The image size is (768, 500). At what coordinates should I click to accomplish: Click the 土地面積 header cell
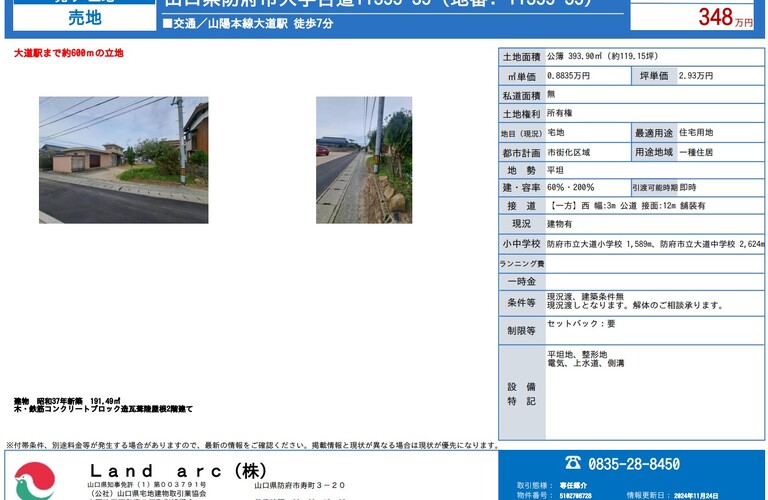tap(522, 57)
